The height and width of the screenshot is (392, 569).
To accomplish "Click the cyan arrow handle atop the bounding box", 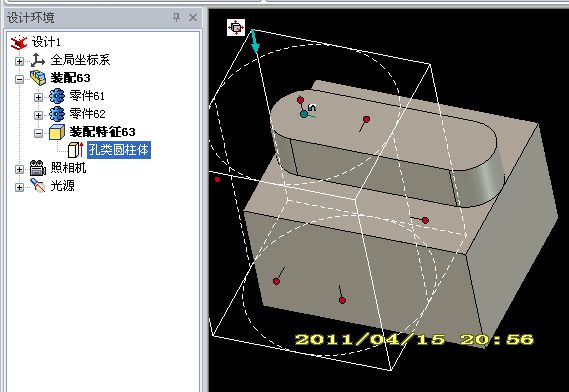I will click(255, 42).
